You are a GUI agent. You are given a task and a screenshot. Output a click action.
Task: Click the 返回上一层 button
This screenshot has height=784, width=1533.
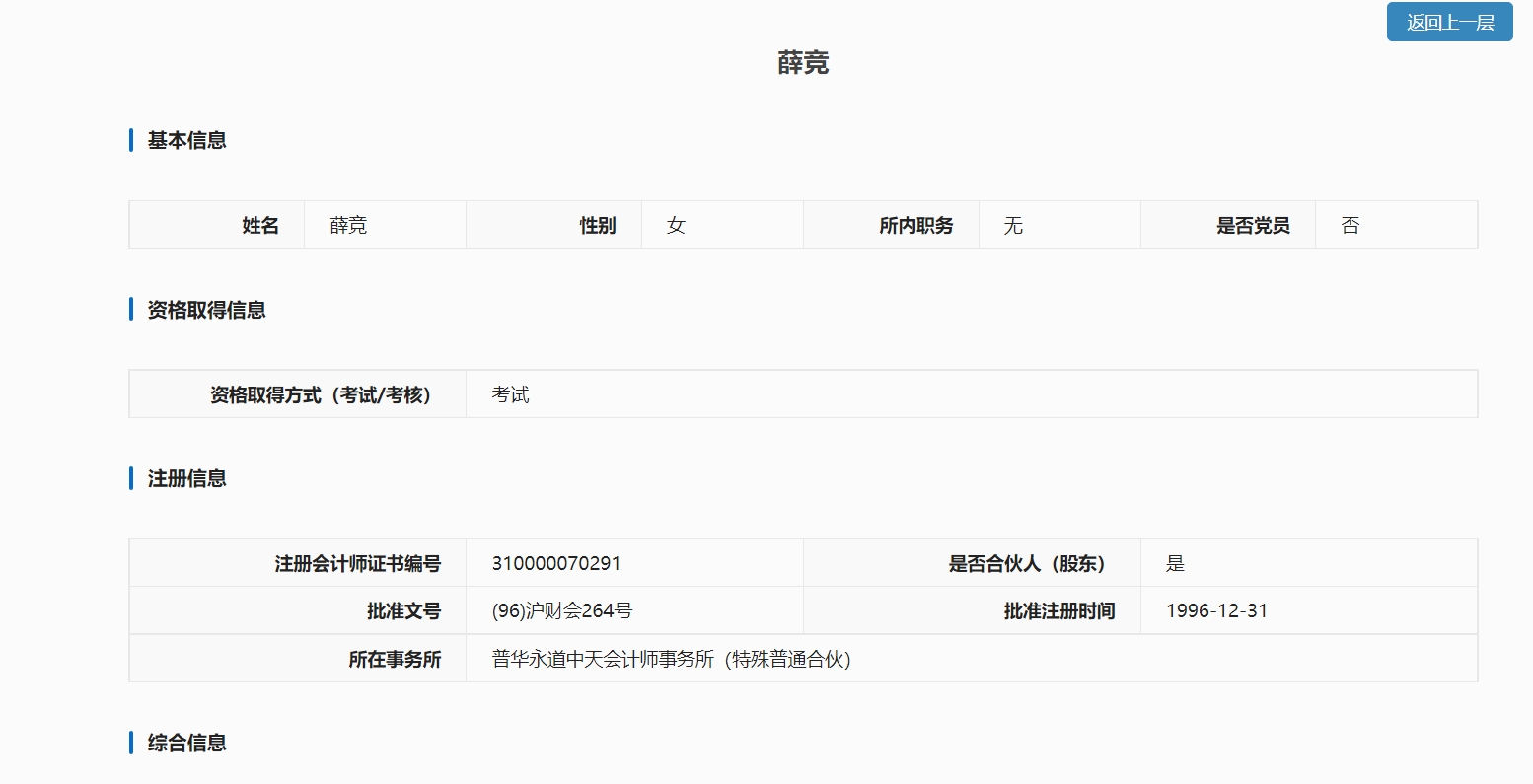click(x=1449, y=23)
